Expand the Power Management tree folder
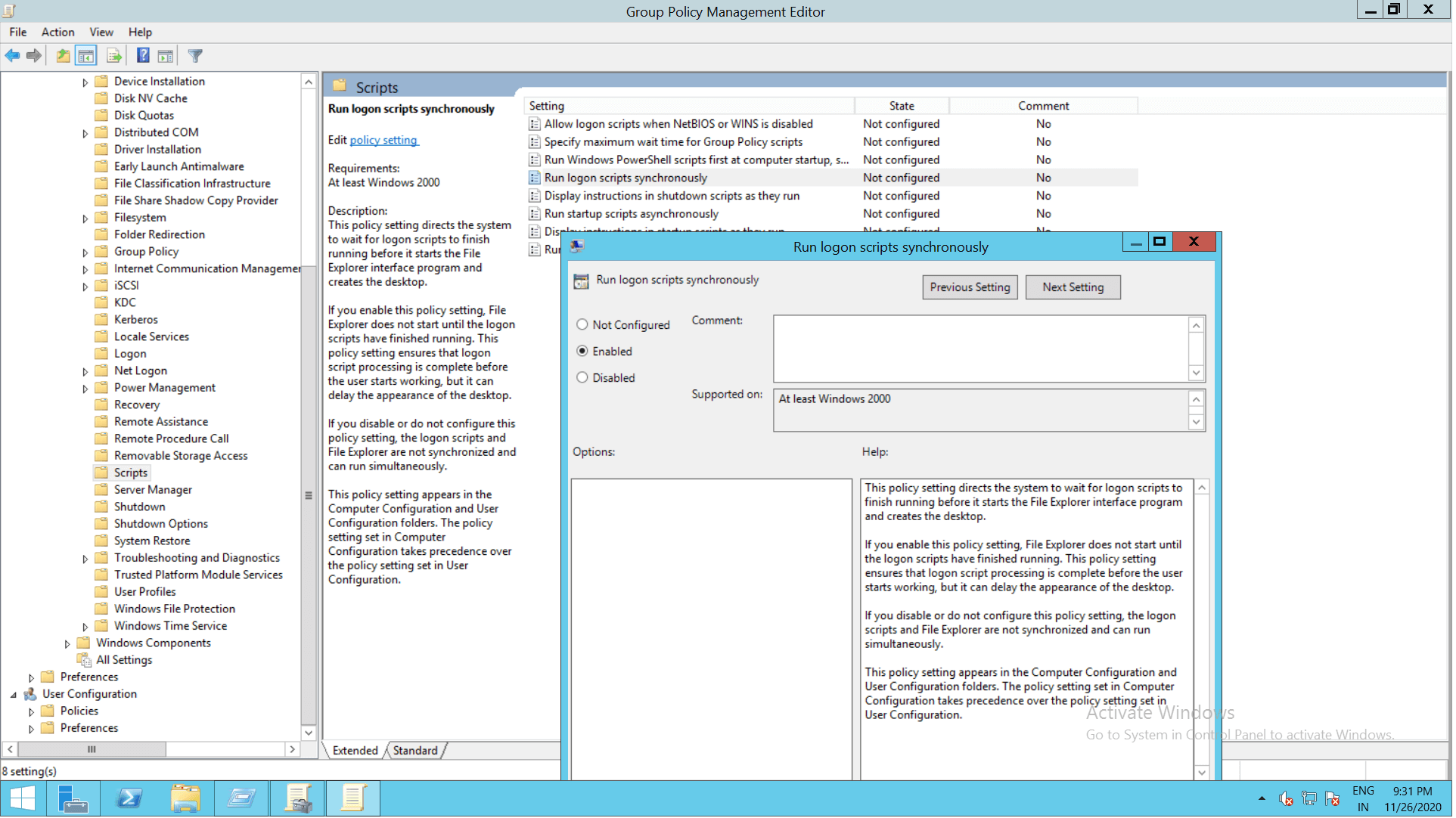This screenshot has width=1456, height=818. click(85, 389)
